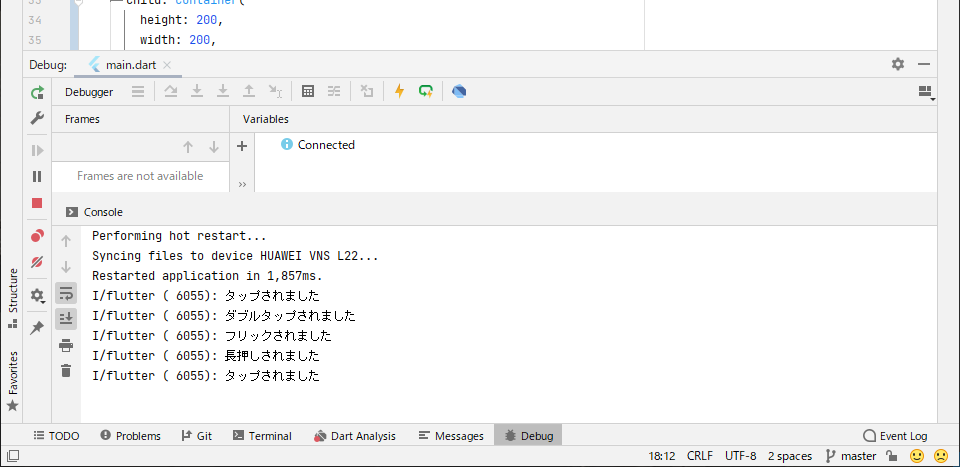
Task: Open Debug panel settings gear
Action: 898,64
